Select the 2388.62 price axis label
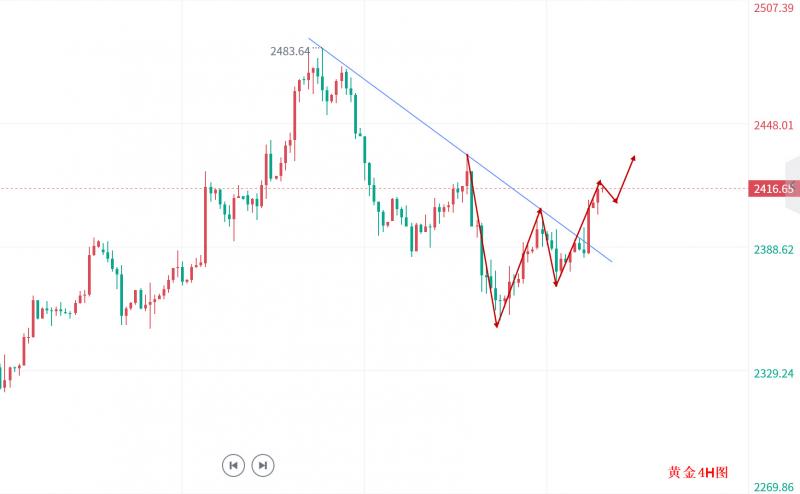This screenshot has width=800, height=494. tap(773, 249)
